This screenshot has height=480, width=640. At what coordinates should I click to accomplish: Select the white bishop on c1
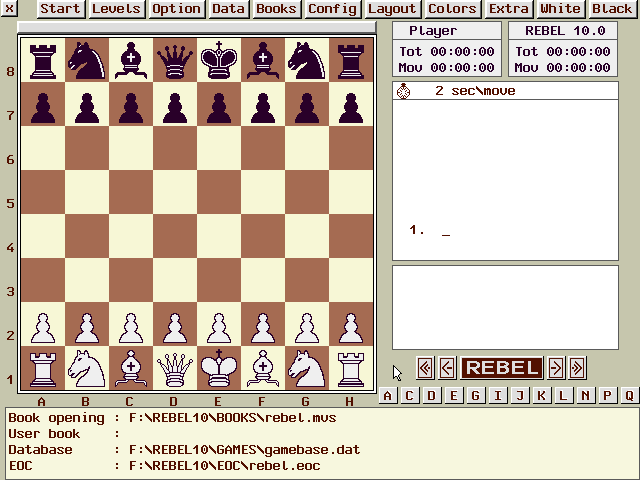click(131, 368)
